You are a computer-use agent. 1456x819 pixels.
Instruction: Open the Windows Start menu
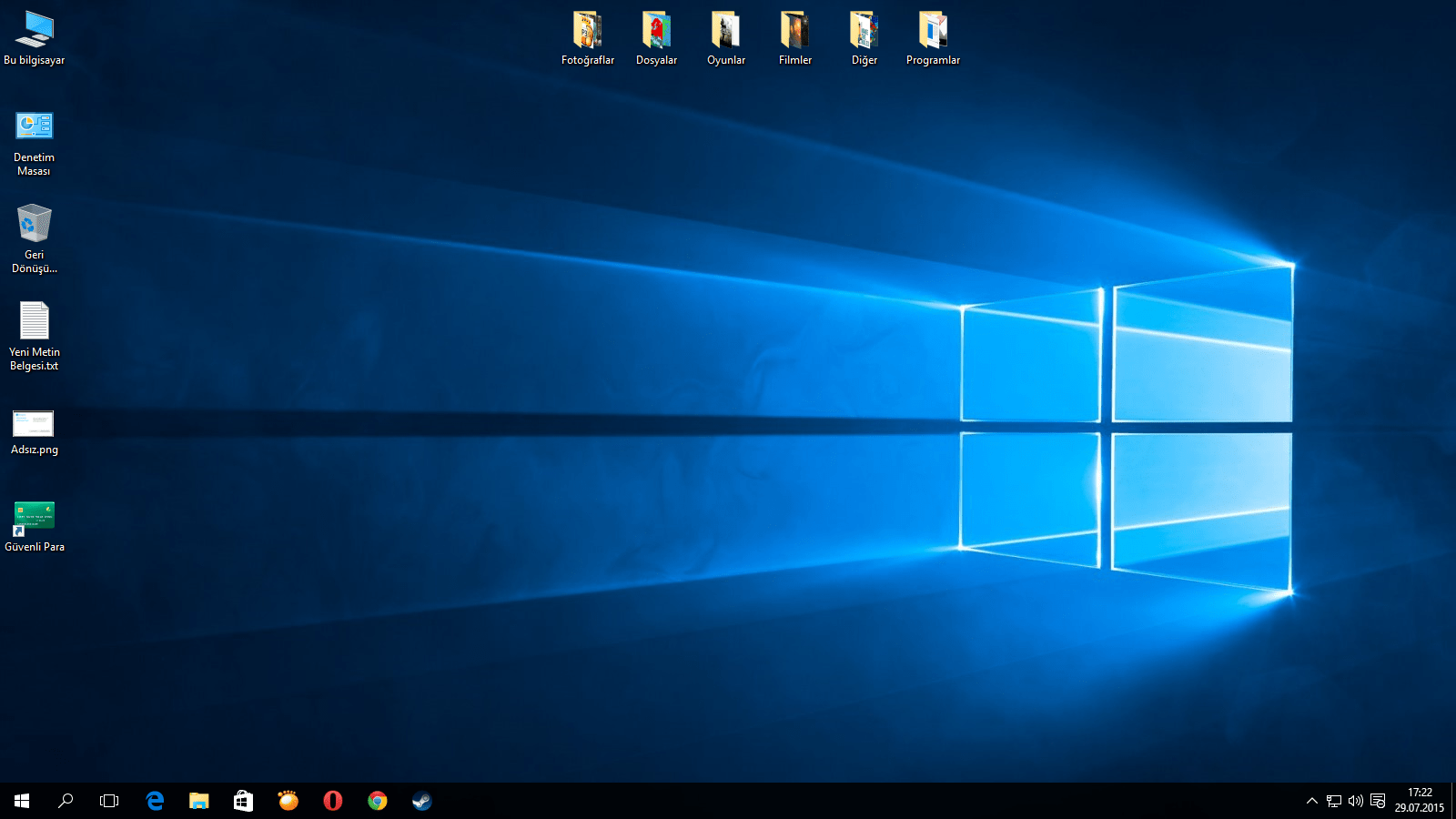click(22, 801)
